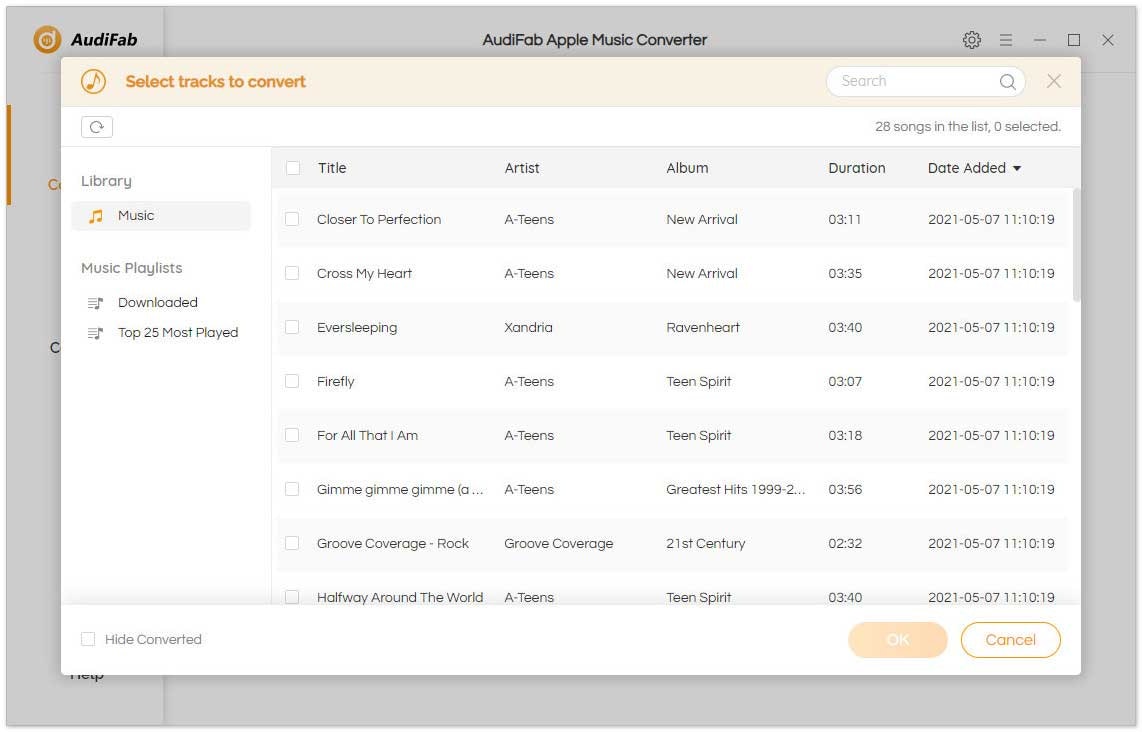Click the Eversleeping title
The width and height of the screenshot is (1142, 732).
point(357,328)
